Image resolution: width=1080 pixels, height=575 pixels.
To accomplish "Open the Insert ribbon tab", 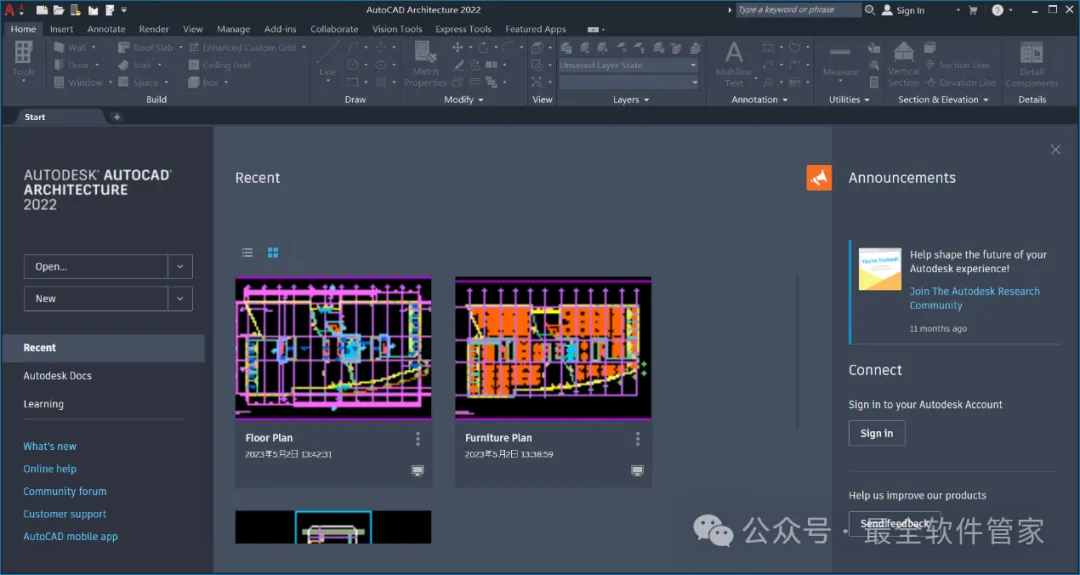I will coord(61,29).
